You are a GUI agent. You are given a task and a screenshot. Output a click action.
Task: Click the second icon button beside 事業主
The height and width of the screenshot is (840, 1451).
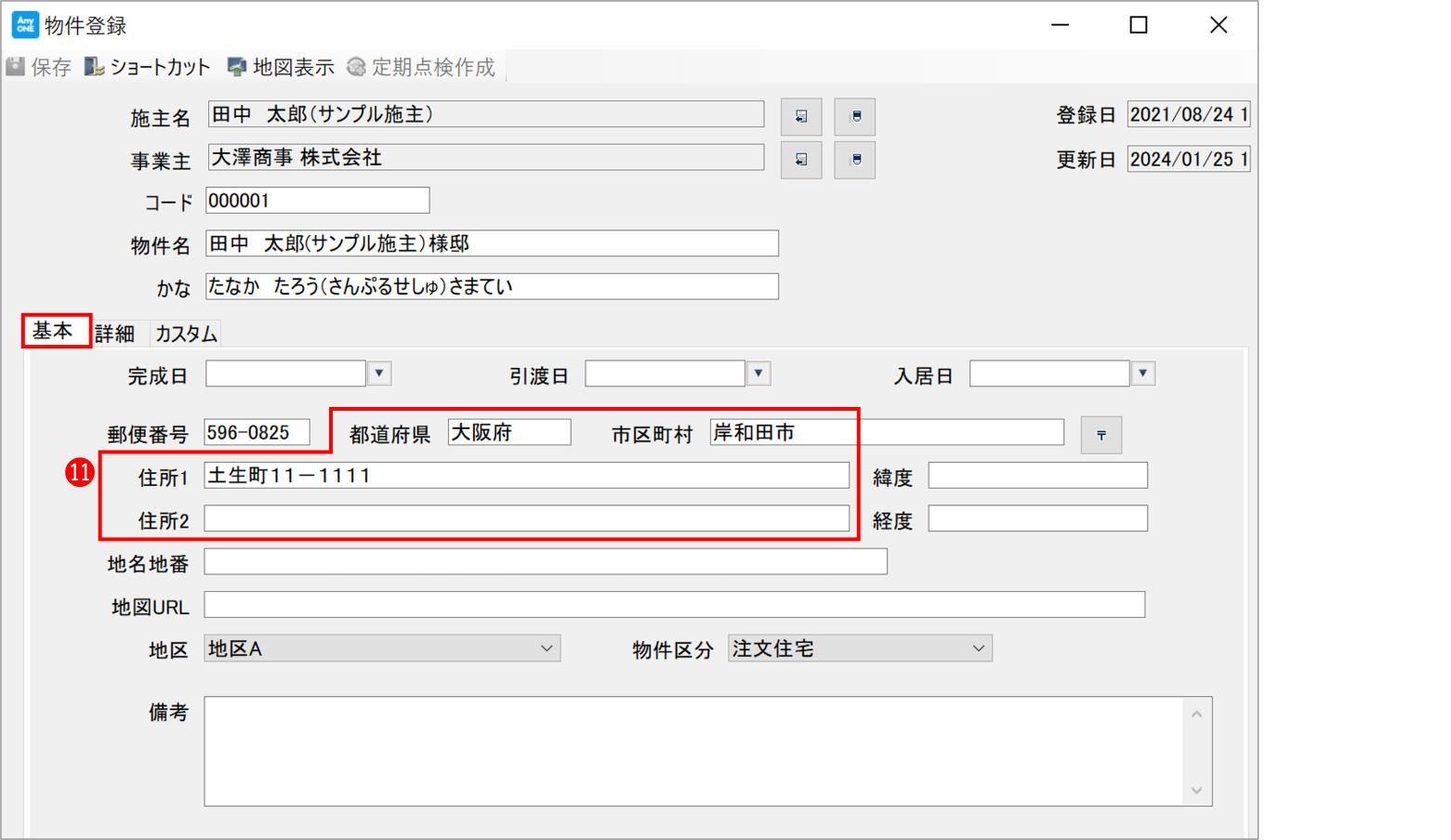[x=855, y=160]
